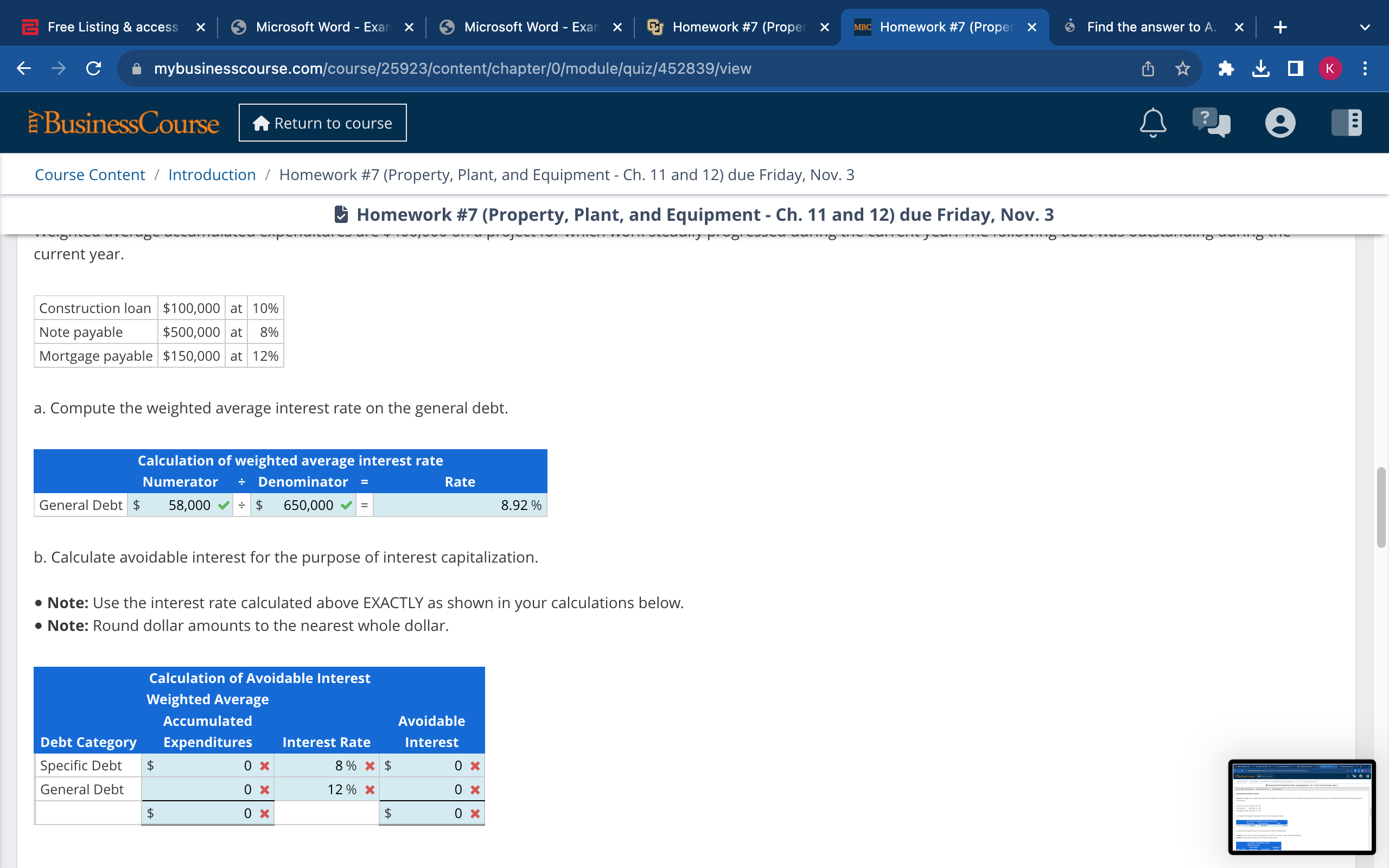Expand the tab search chevron
Screen dimensions: 1389x868
1365,27
